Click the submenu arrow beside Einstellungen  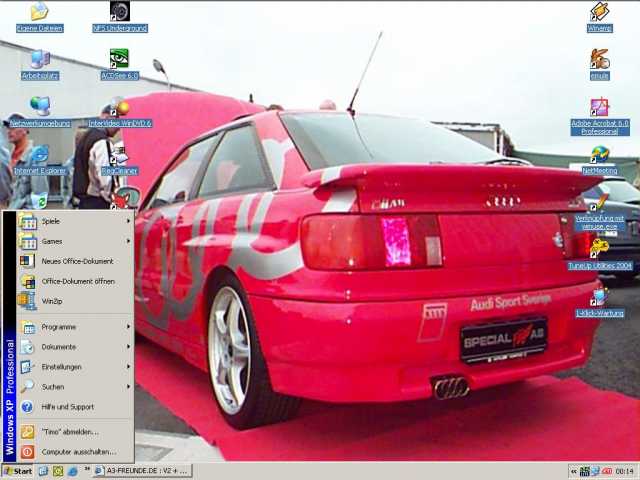(x=128, y=367)
